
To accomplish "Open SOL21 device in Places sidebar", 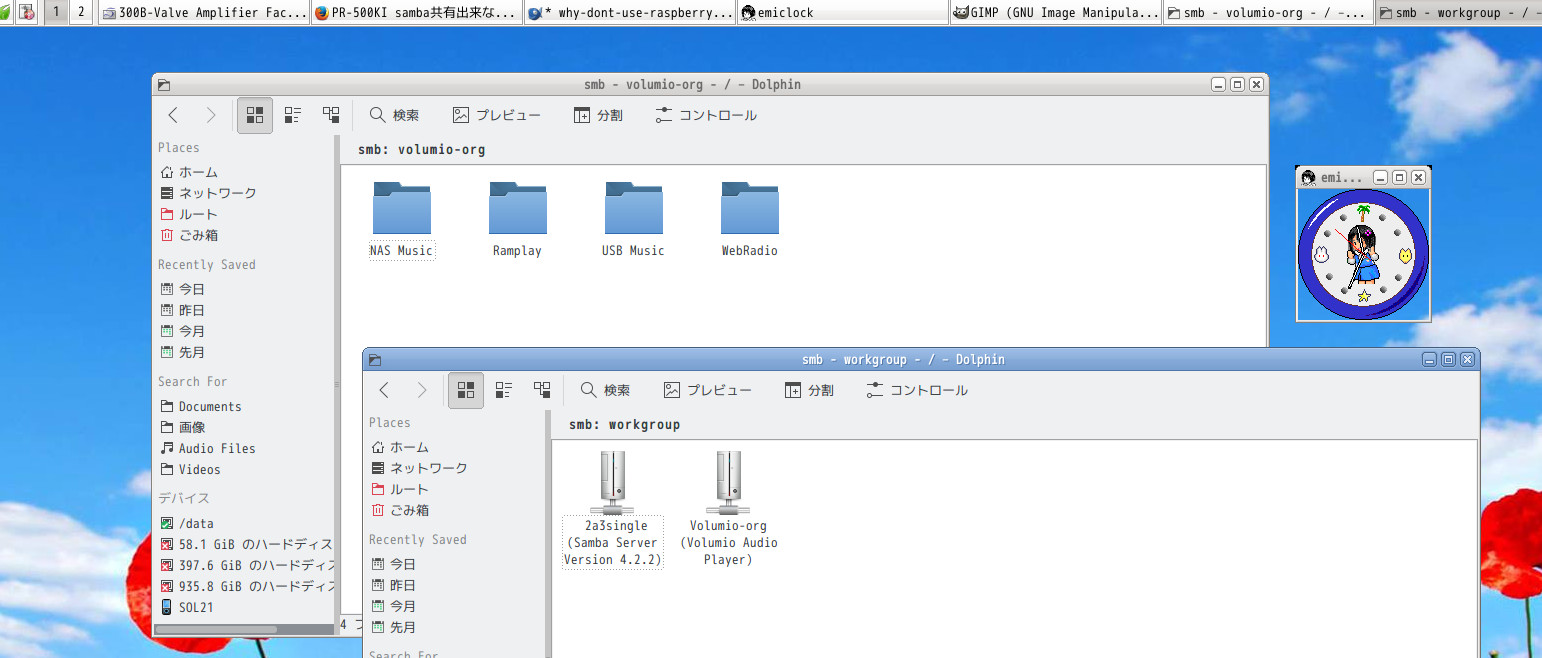I will point(195,607).
